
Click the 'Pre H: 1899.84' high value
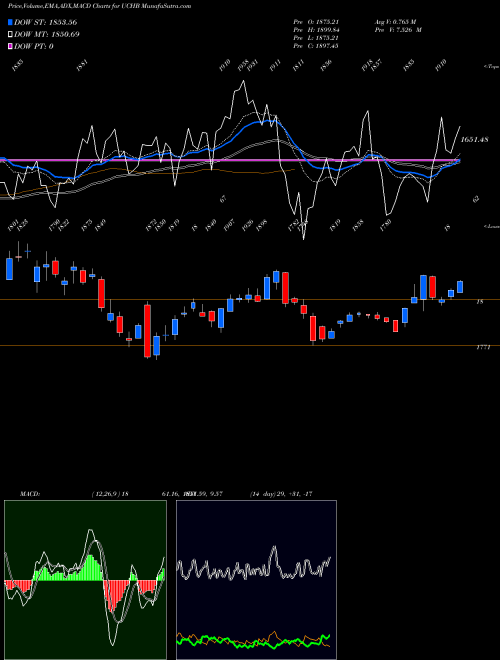click(316, 29)
